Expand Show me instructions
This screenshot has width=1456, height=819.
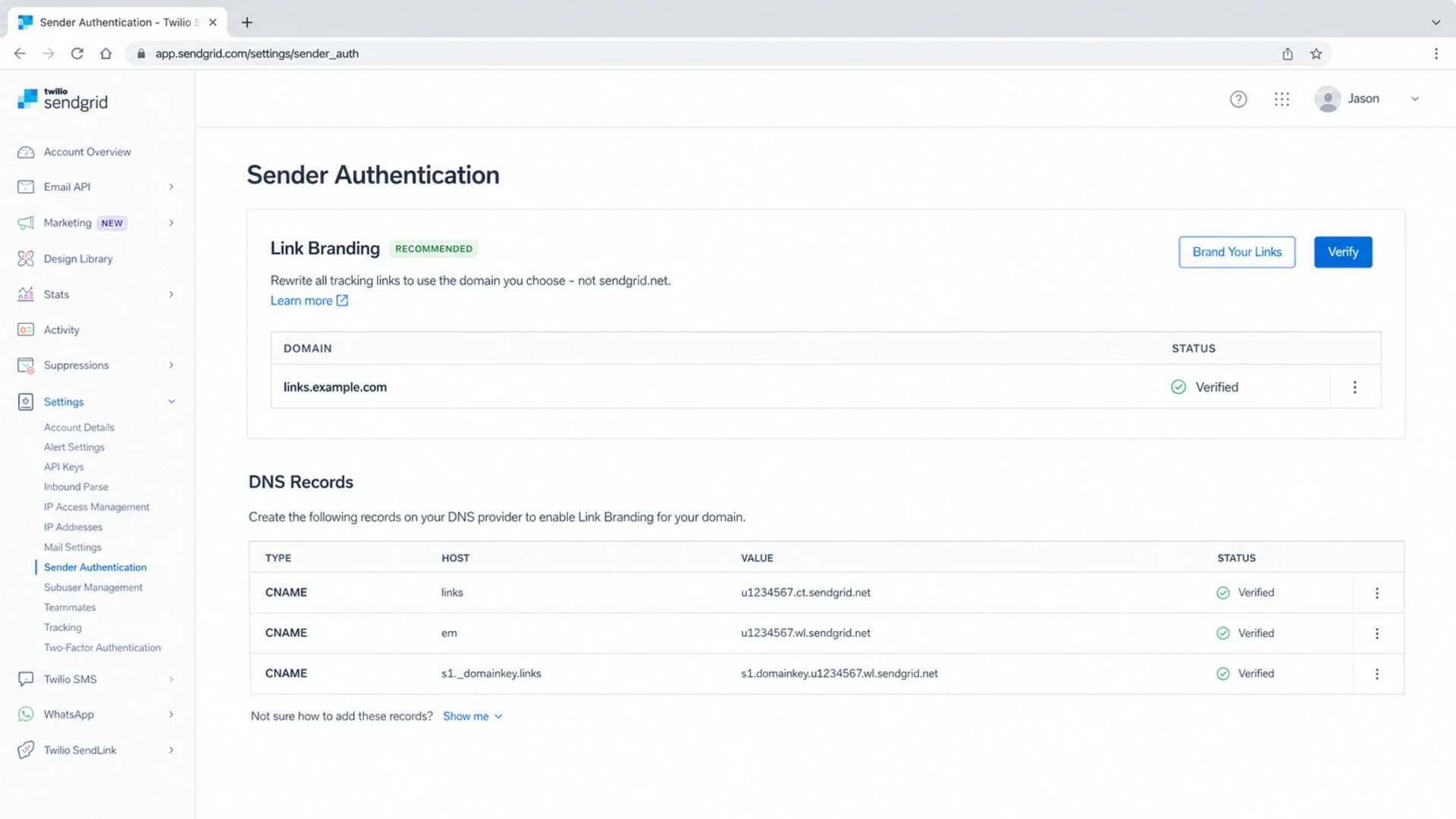tap(472, 717)
